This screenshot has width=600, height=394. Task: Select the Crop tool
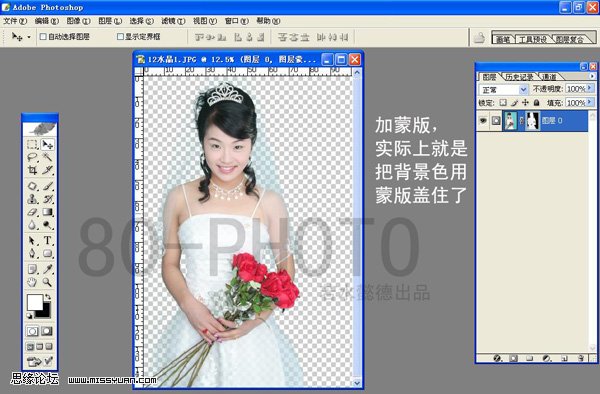pos(33,170)
